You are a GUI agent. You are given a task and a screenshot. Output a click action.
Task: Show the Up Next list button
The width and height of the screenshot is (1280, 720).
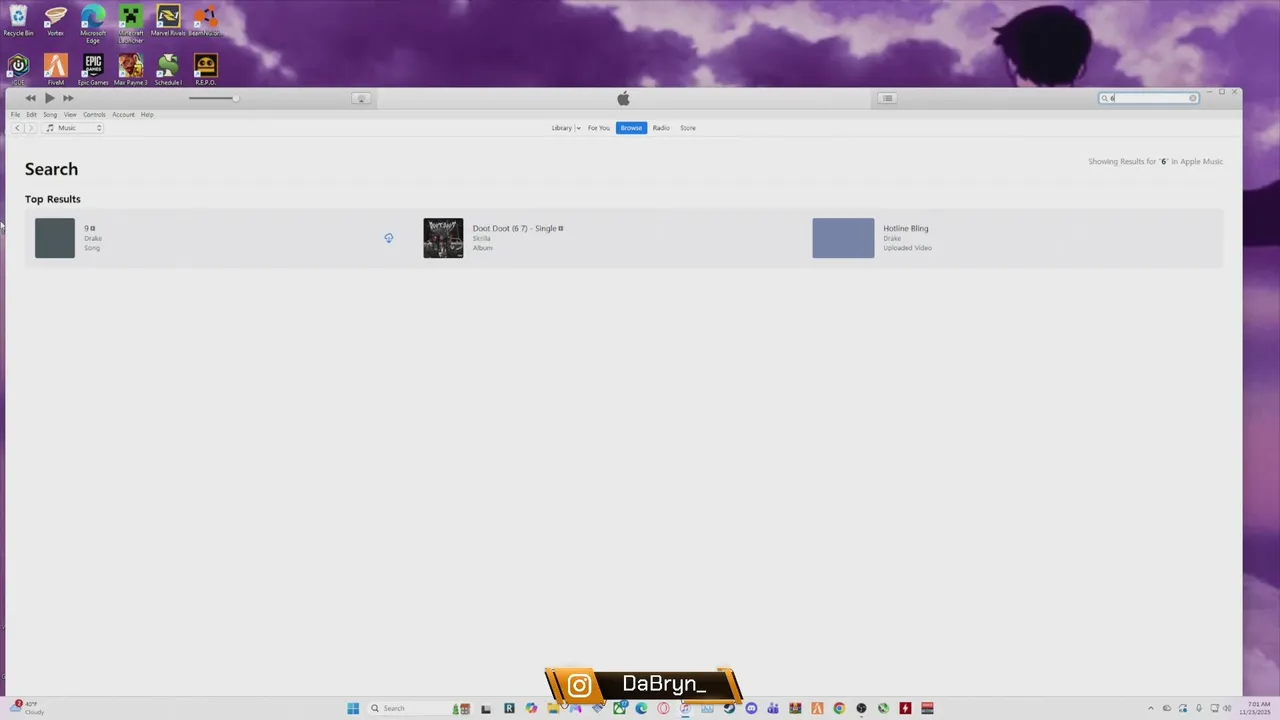(x=887, y=98)
